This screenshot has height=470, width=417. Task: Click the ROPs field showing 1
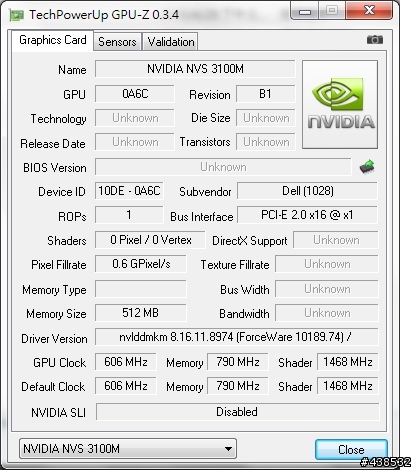129,215
